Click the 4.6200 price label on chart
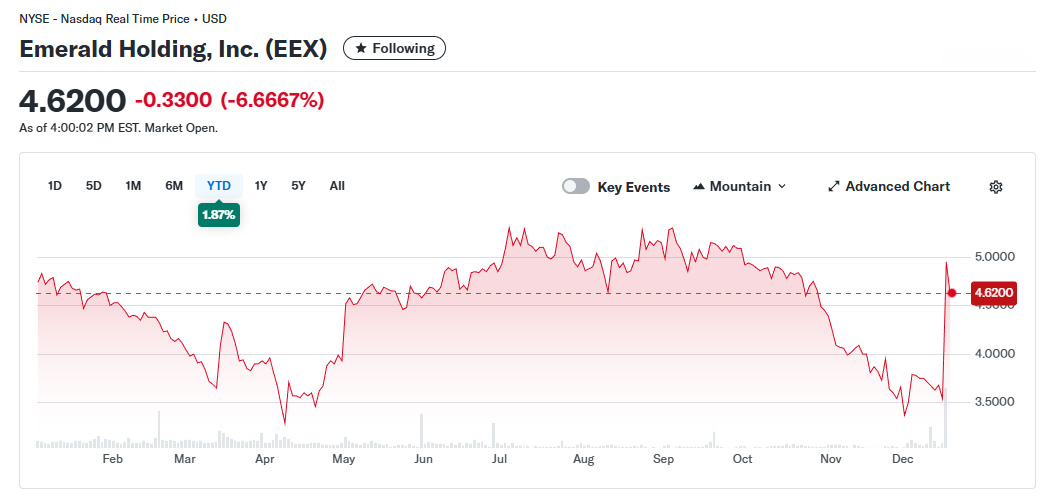The image size is (1056, 499). click(993, 293)
